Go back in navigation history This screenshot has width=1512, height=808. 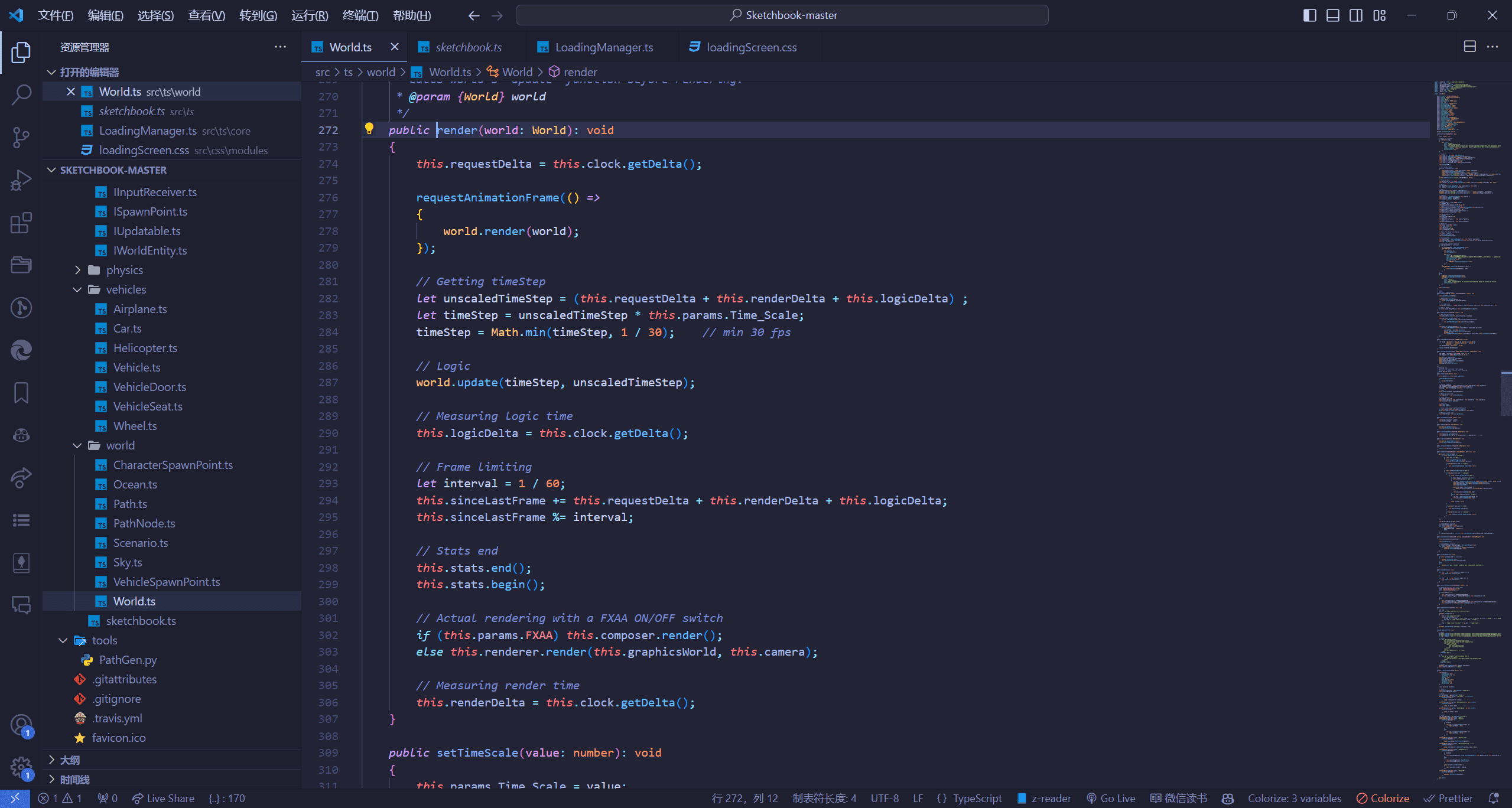tap(474, 15)
